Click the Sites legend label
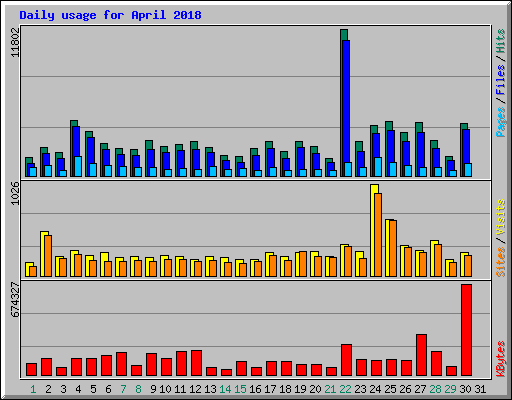Screen dimensions: 512x400 tap(500, 262)
